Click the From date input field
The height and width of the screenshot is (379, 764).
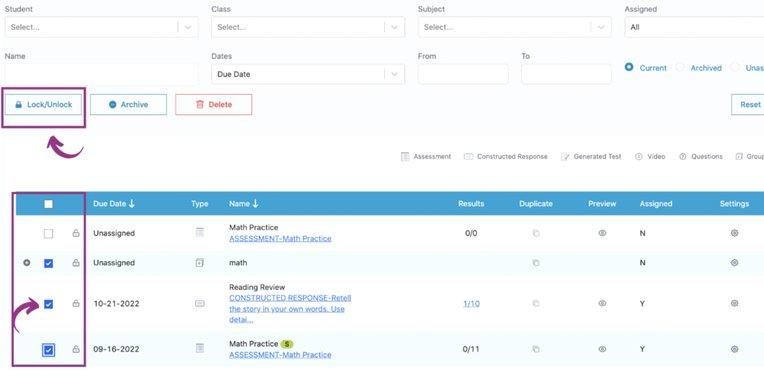(x=463, y=74)
